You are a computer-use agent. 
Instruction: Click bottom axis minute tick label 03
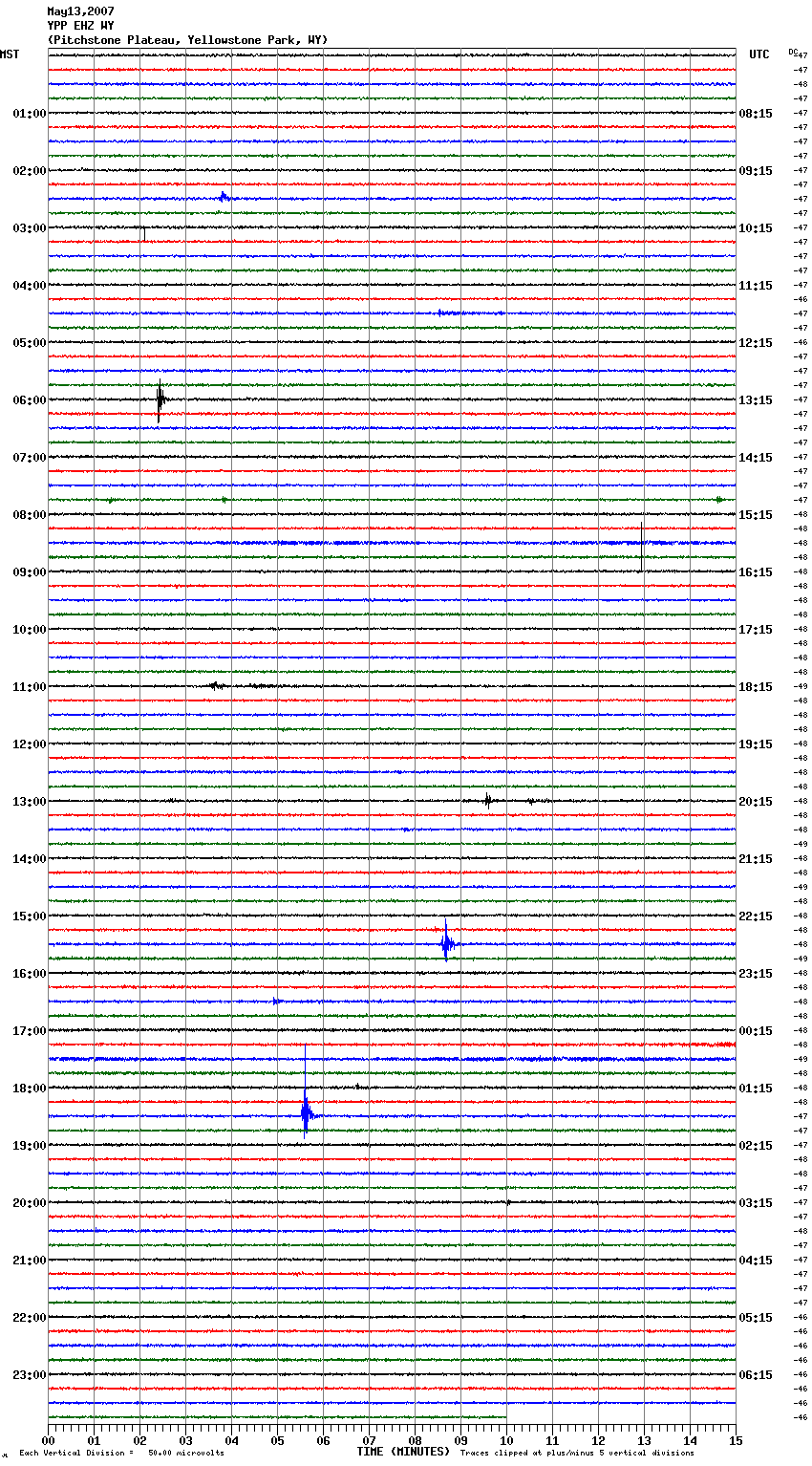click(185, 1440)
